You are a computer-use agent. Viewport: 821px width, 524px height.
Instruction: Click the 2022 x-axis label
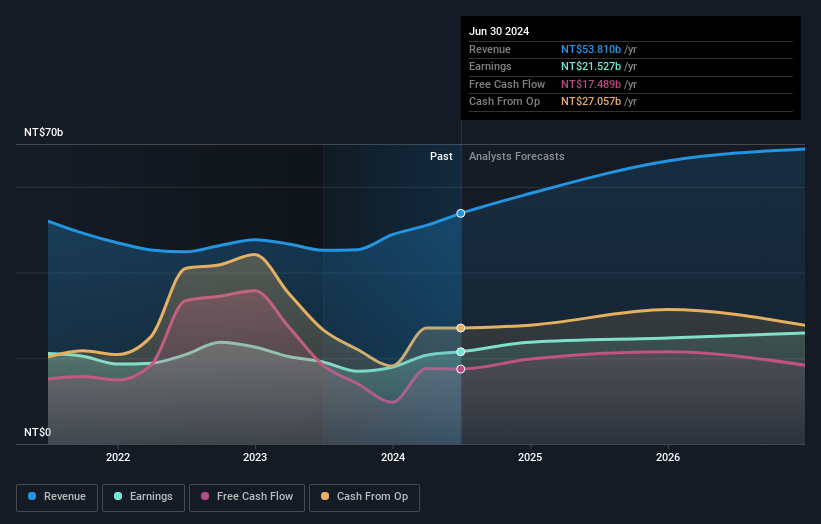(118, 457)
